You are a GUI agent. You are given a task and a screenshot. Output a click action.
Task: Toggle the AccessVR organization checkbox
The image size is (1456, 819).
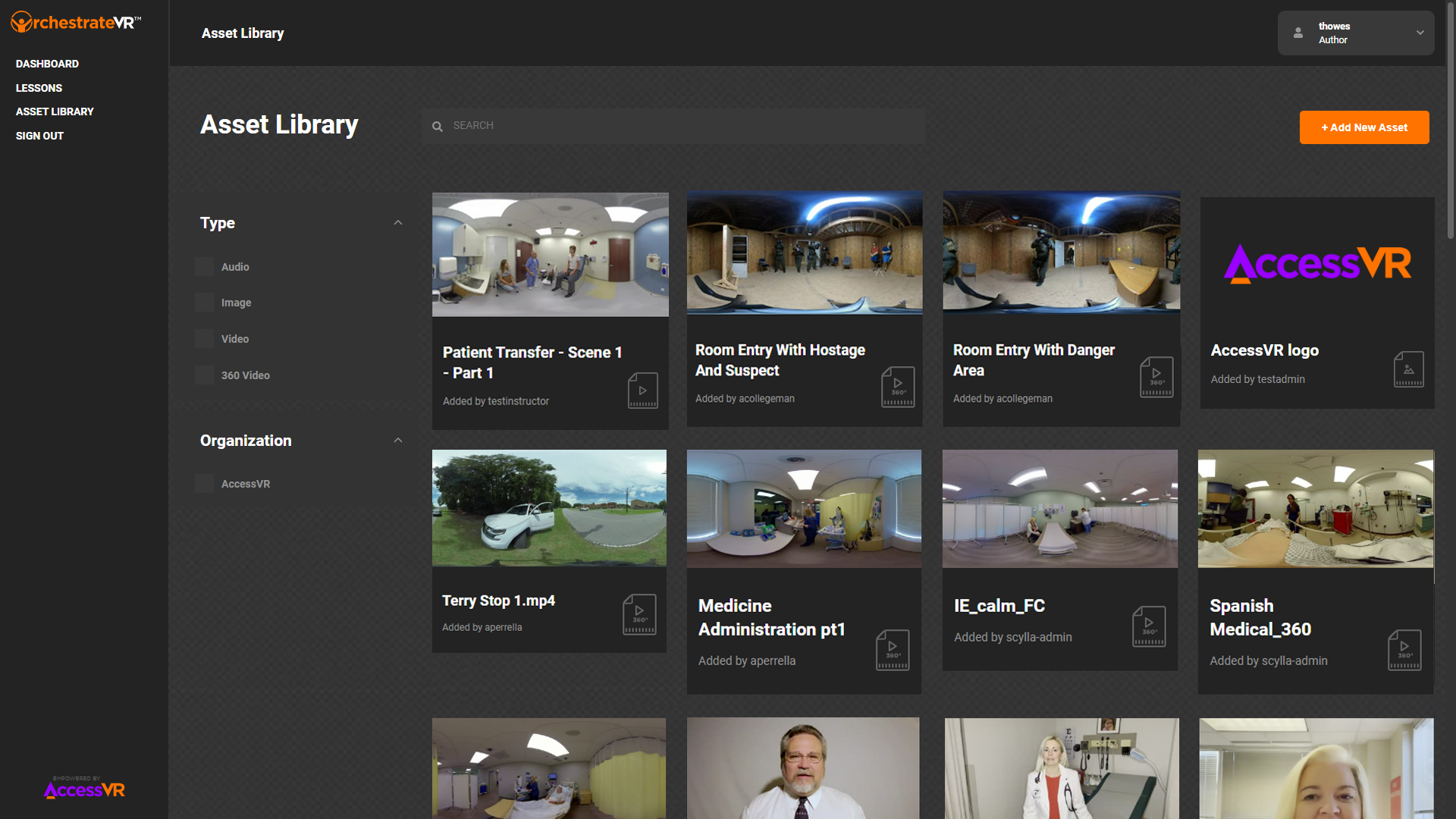pos(205,484)
